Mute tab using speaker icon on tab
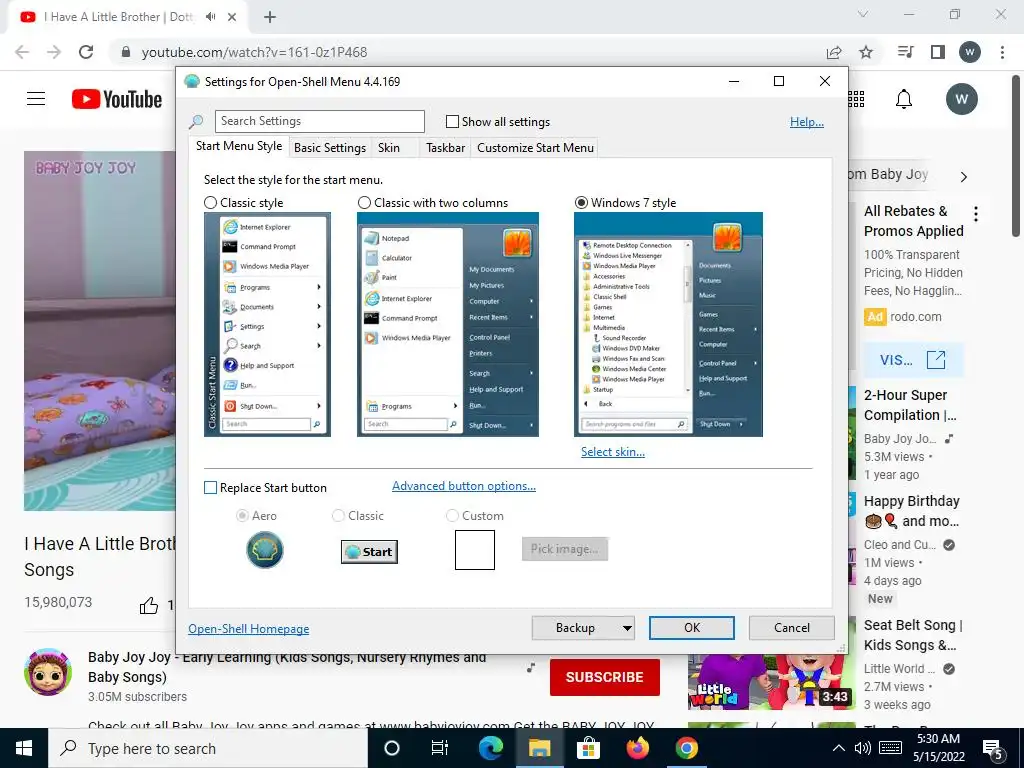Viewport: 1024px width, 768px height. point(210,17)
